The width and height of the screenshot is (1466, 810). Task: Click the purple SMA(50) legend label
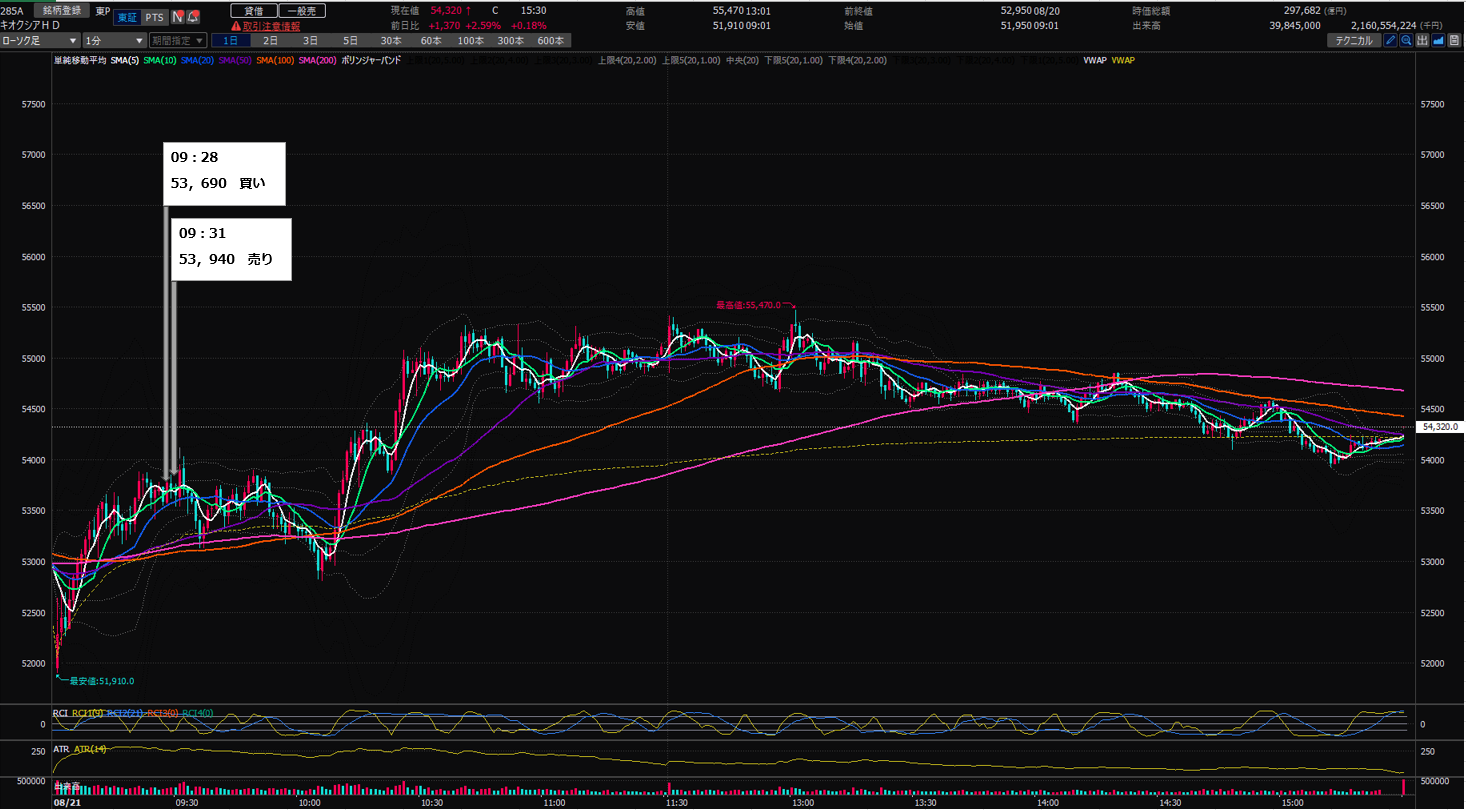[x=236, y=60]
